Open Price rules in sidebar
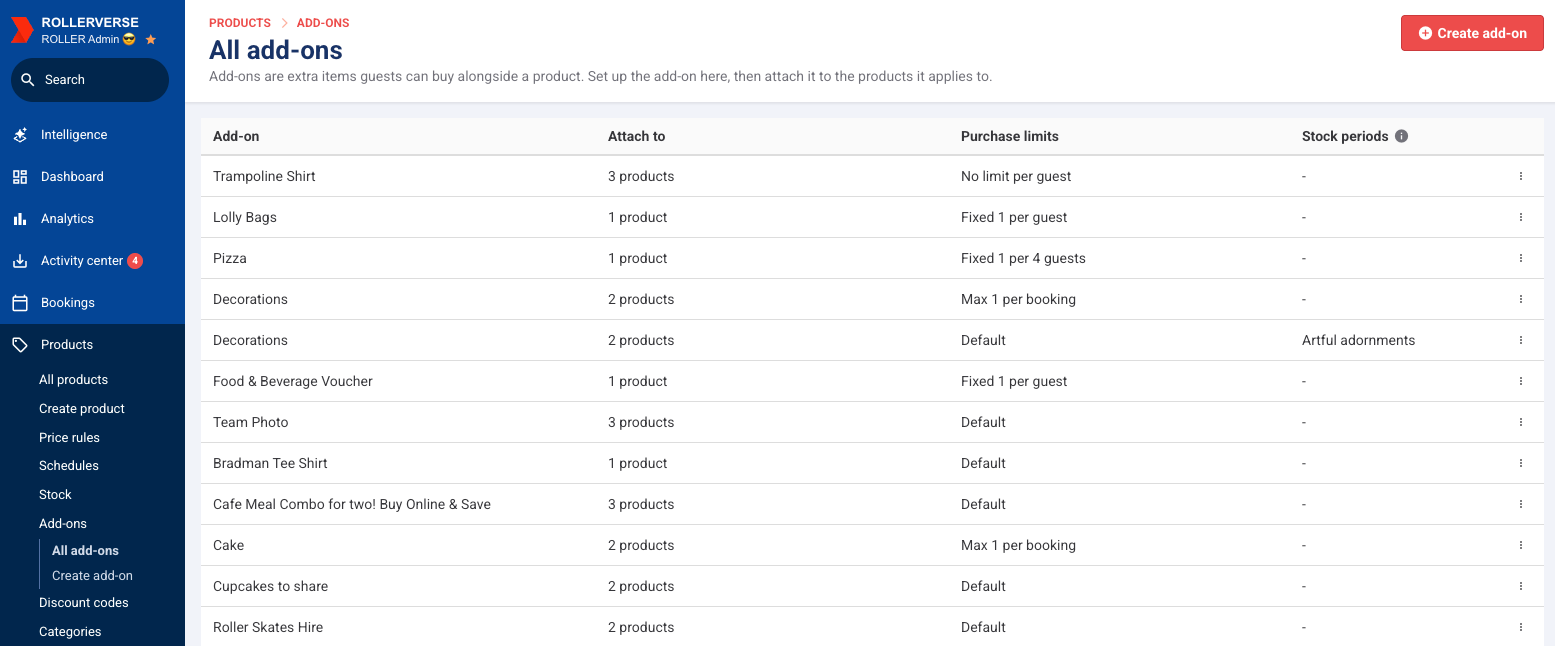This screenshot has width=1555, height=646. pos(69,438)
